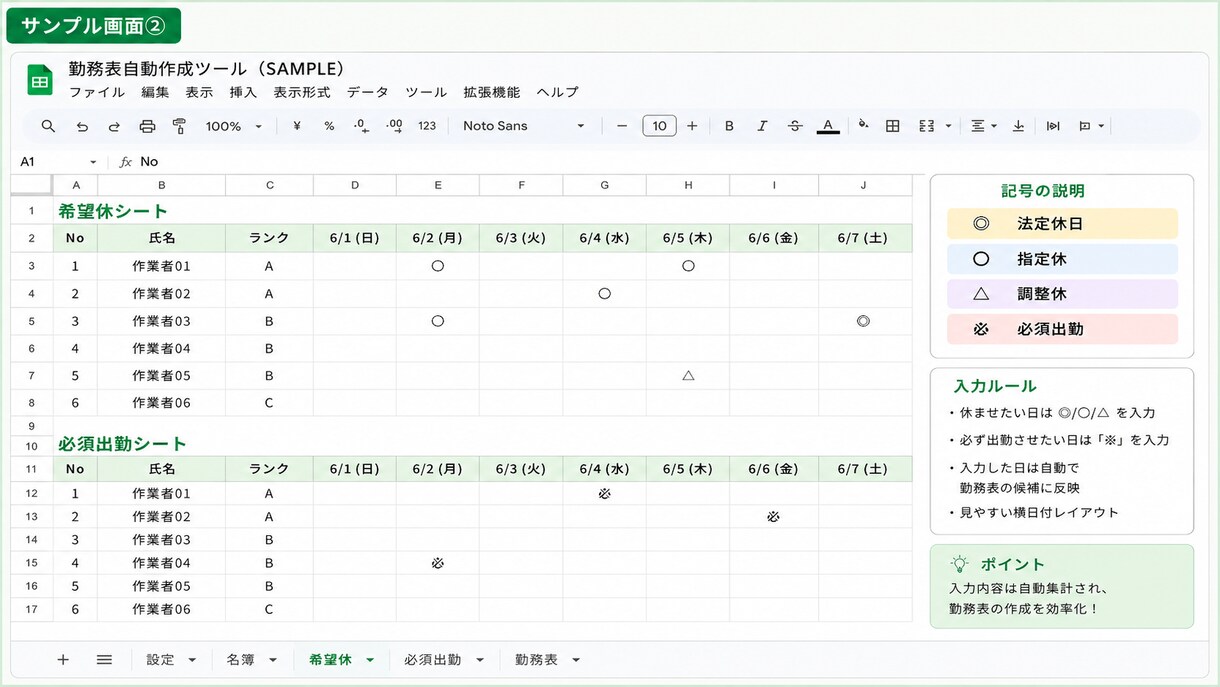This screenshot has width=1220, height=687.
Task: Open the fill color bucket
Action: [x=863, y=126]
